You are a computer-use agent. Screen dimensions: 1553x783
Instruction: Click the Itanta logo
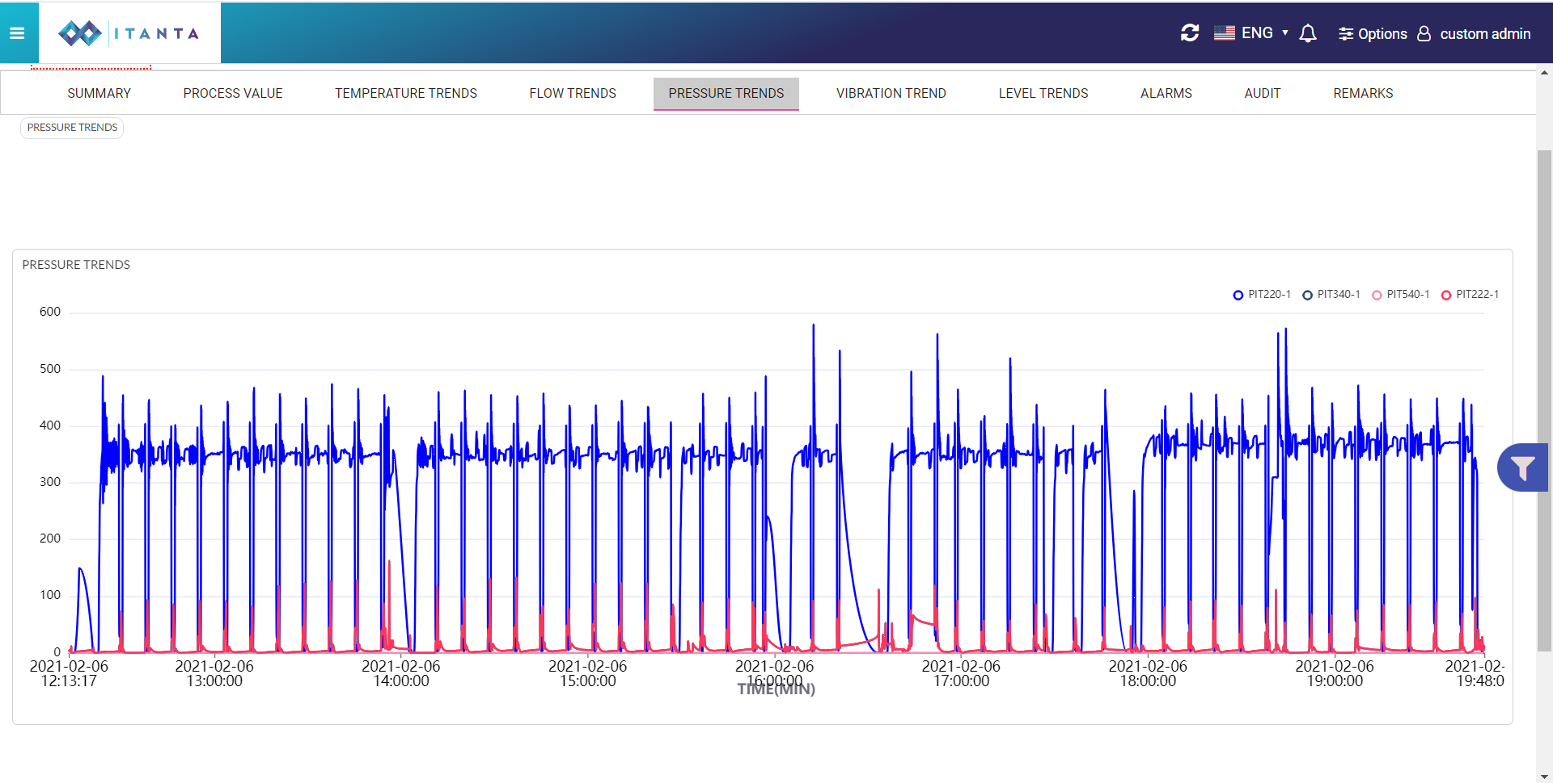129,33
